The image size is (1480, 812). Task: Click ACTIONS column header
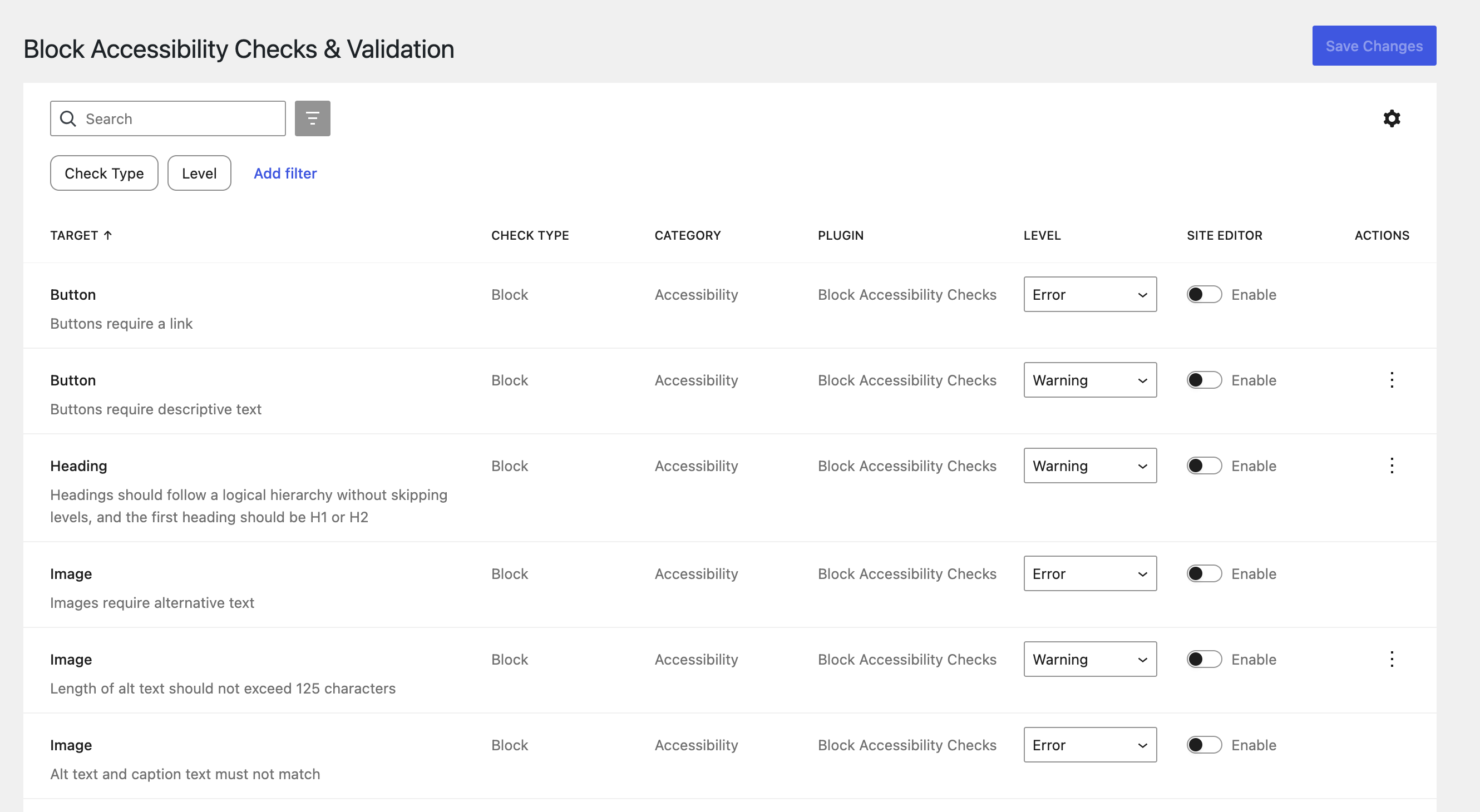(x=1382, y=235)
